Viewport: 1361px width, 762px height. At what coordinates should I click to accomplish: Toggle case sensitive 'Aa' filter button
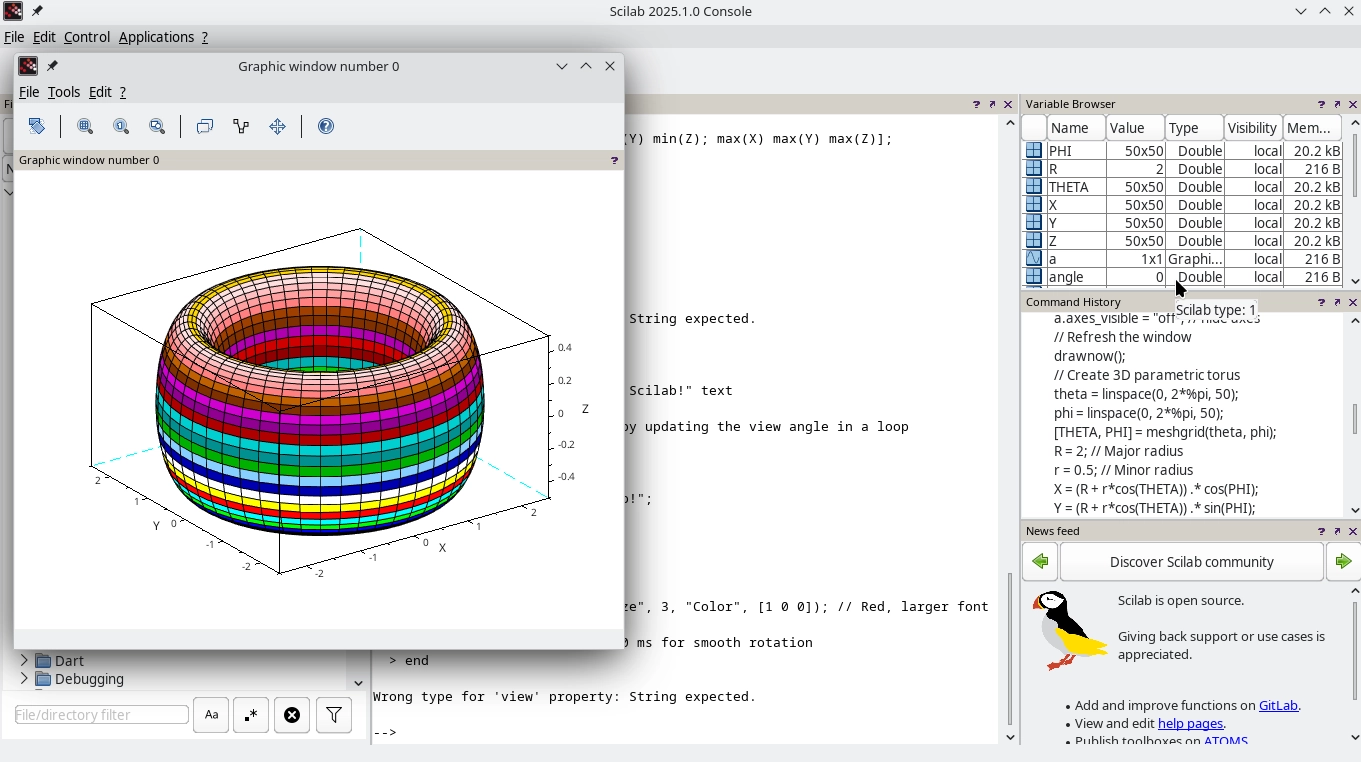[x=211, y=715]
